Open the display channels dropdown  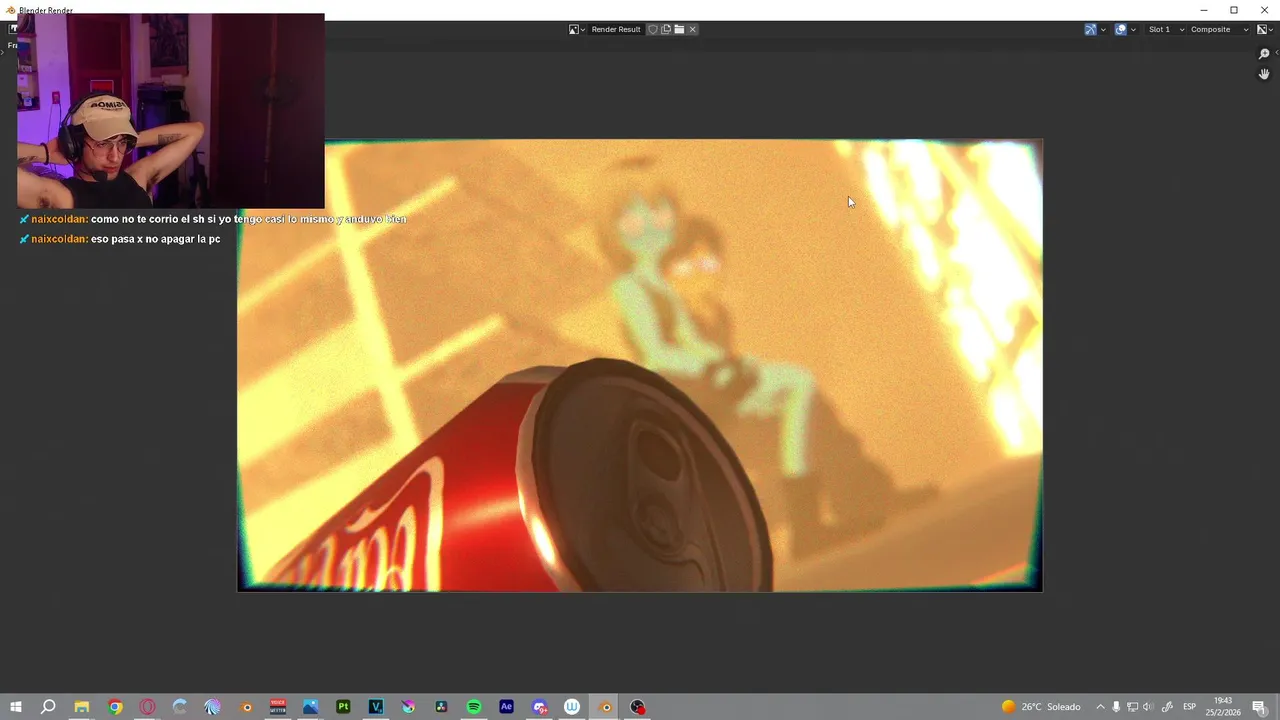click(x=1265, y=29)
